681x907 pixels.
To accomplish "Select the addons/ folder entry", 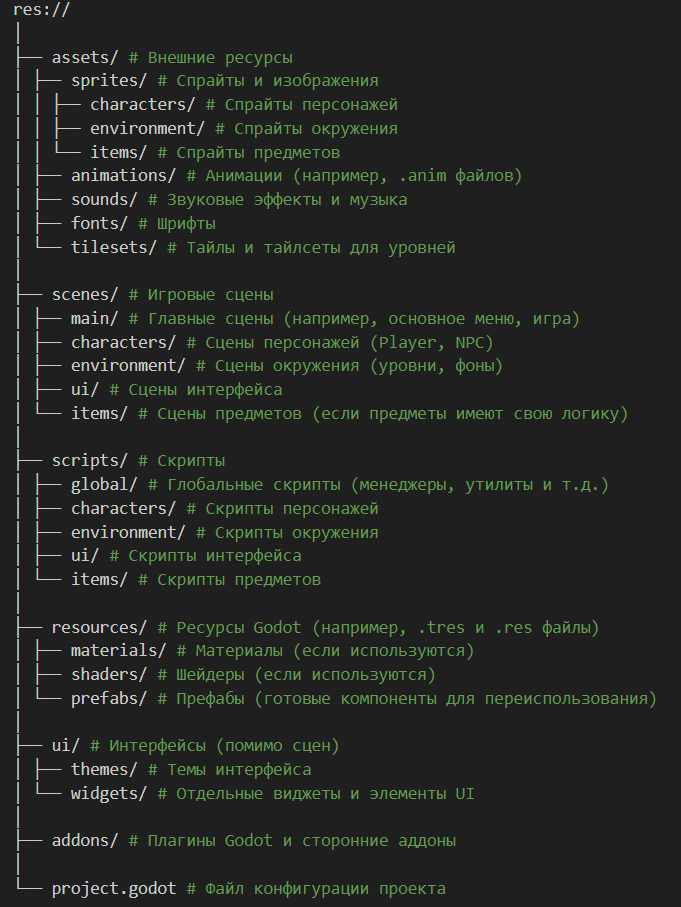I will [x=85, y=841].
